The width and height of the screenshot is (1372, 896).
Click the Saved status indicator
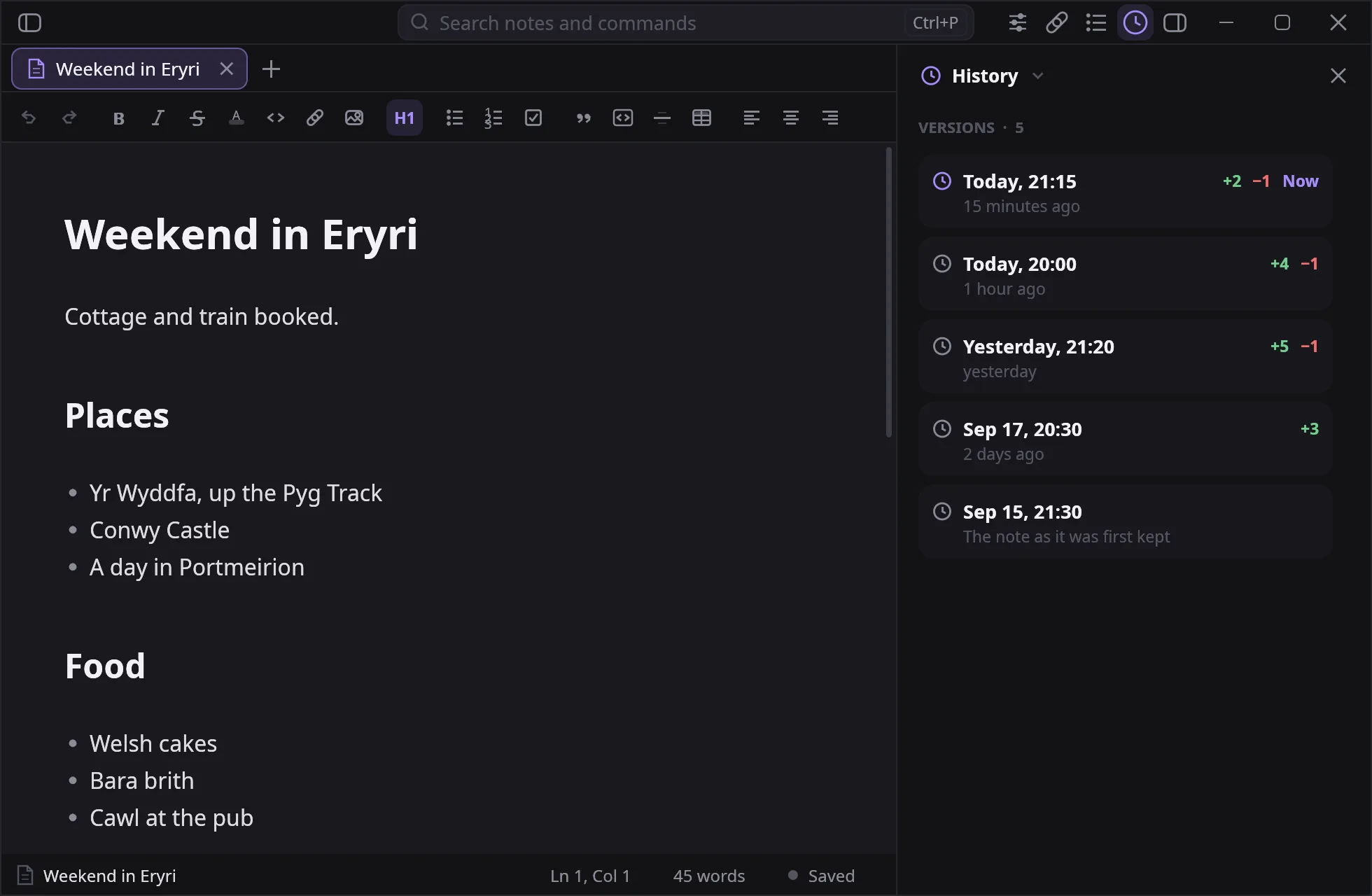[822, 876]
